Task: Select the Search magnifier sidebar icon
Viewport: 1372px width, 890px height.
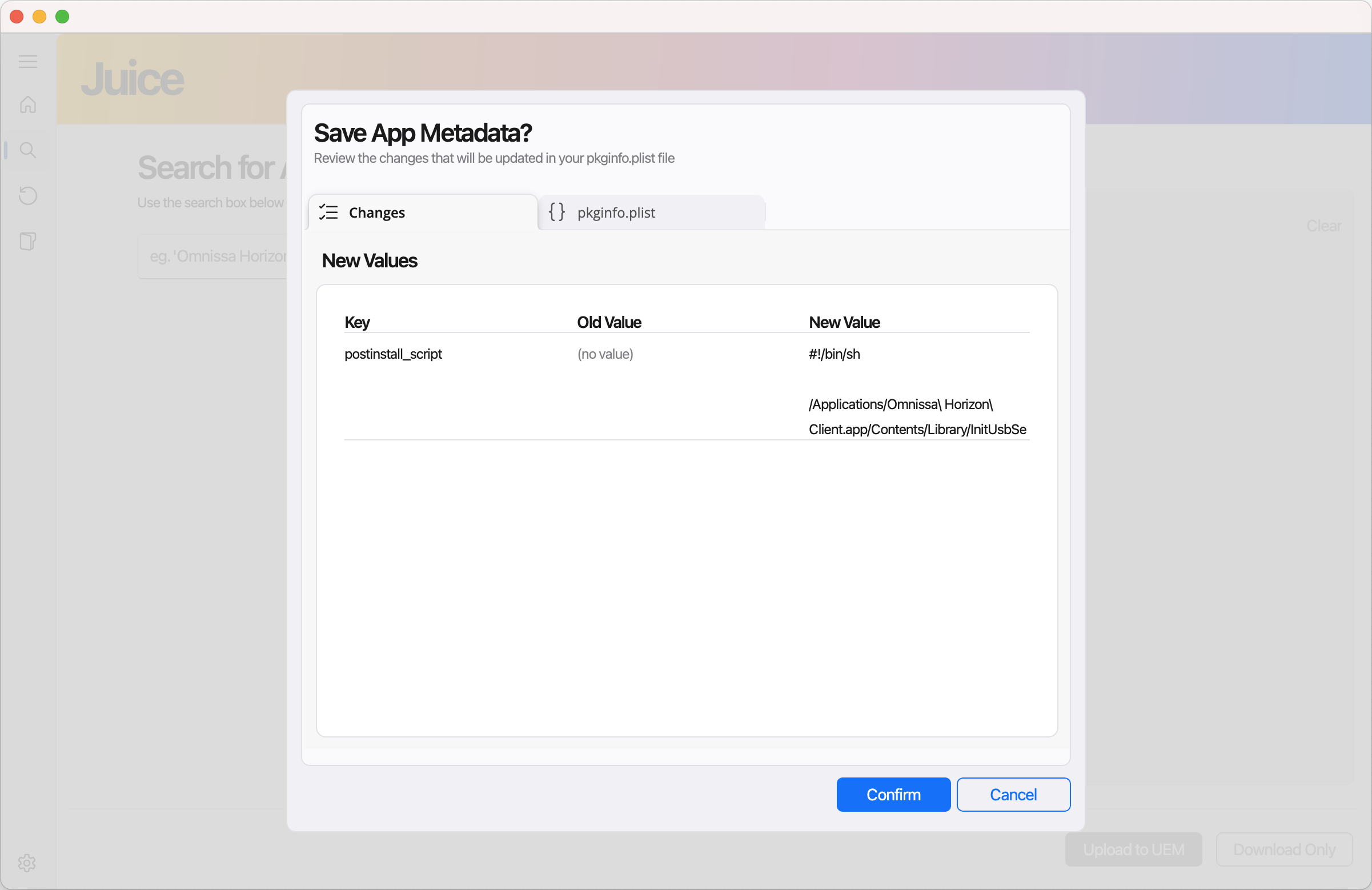Action: 27,150
